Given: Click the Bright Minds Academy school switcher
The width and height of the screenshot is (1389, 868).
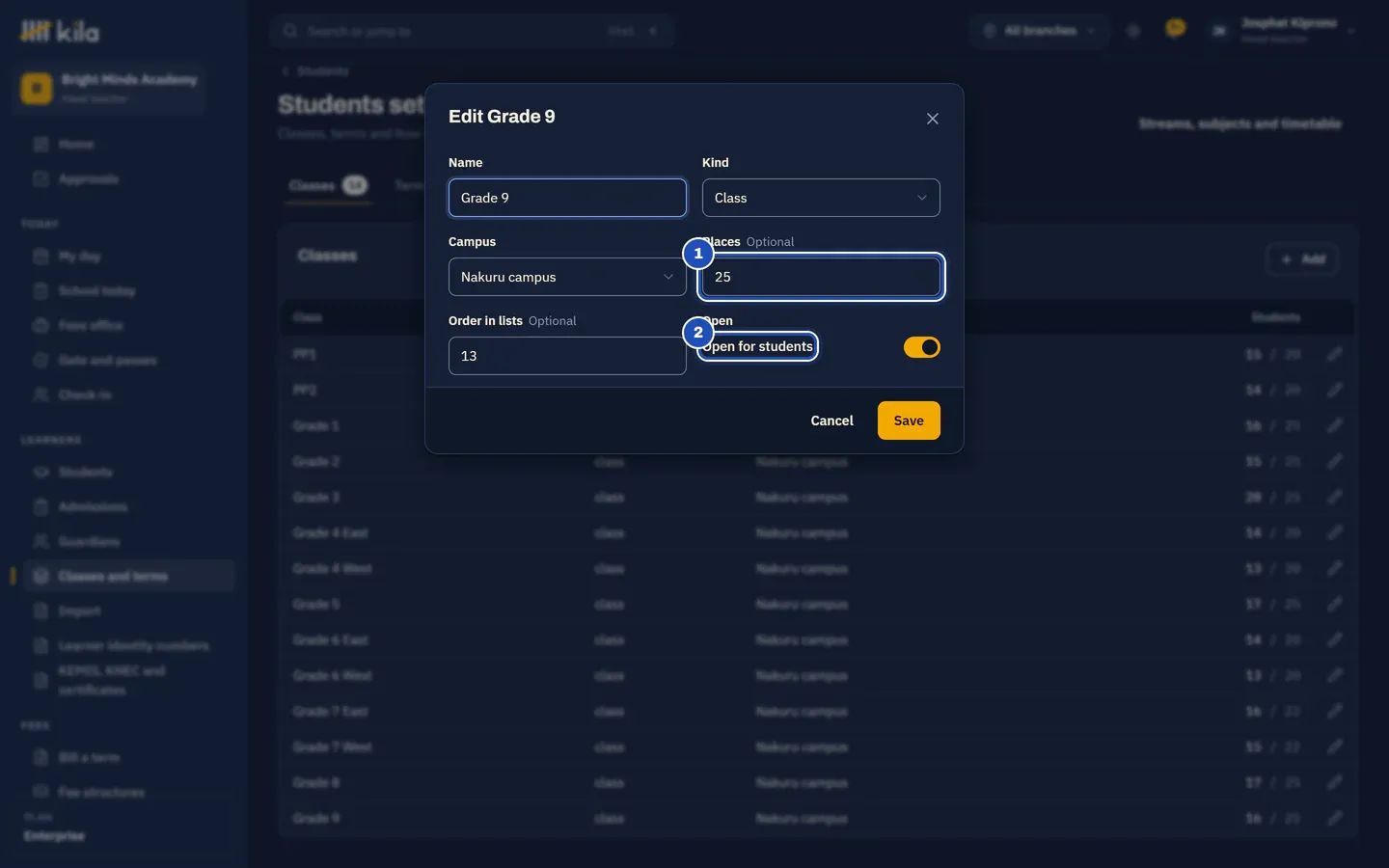Looking at the screenshot, I should [x=109, y=89].
